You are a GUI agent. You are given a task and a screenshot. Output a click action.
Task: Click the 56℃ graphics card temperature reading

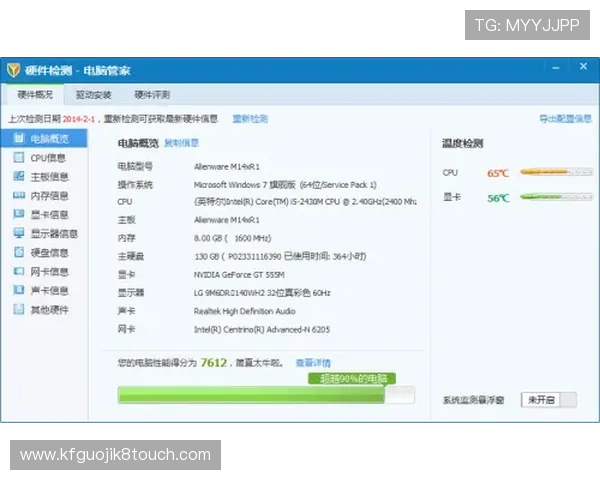[498, 198]
